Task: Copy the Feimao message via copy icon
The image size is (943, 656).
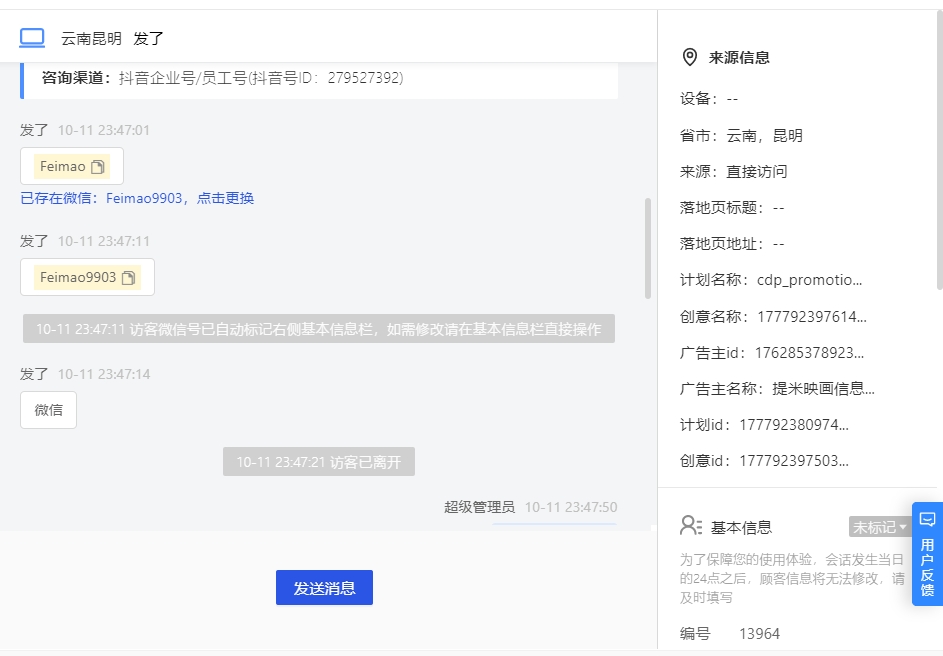Action: coord(97,167)
